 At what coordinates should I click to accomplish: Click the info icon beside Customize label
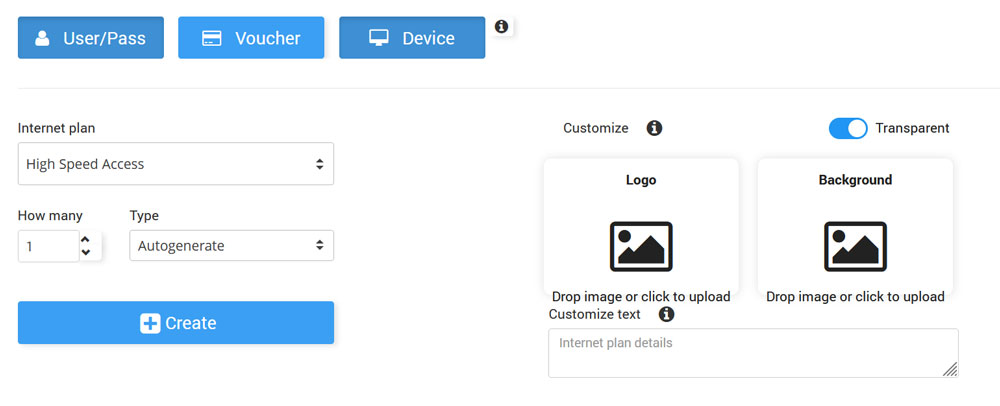click(x=654, y=128)
